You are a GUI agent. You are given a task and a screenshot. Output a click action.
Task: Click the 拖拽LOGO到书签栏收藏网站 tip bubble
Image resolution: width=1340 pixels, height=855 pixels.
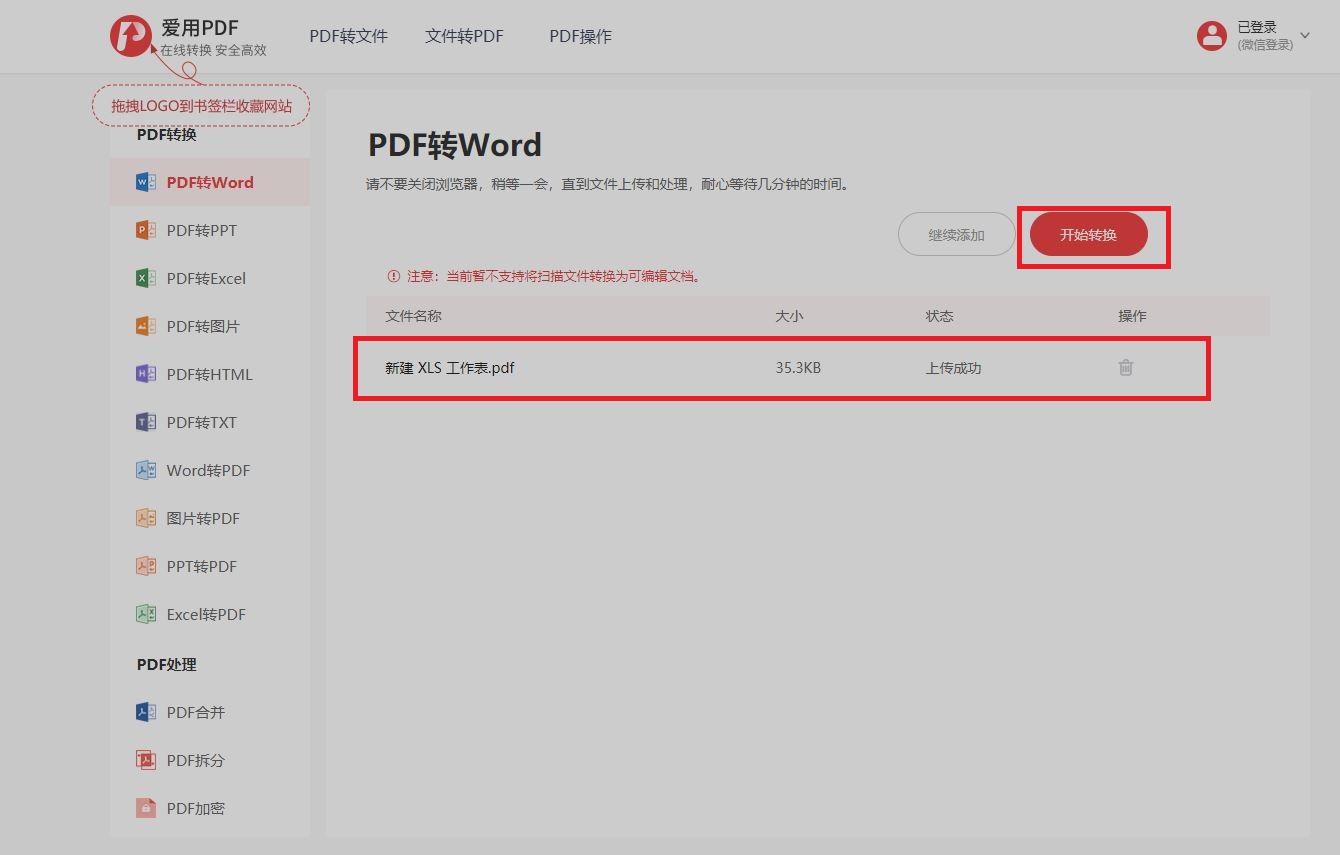click(x=201, y=105)
